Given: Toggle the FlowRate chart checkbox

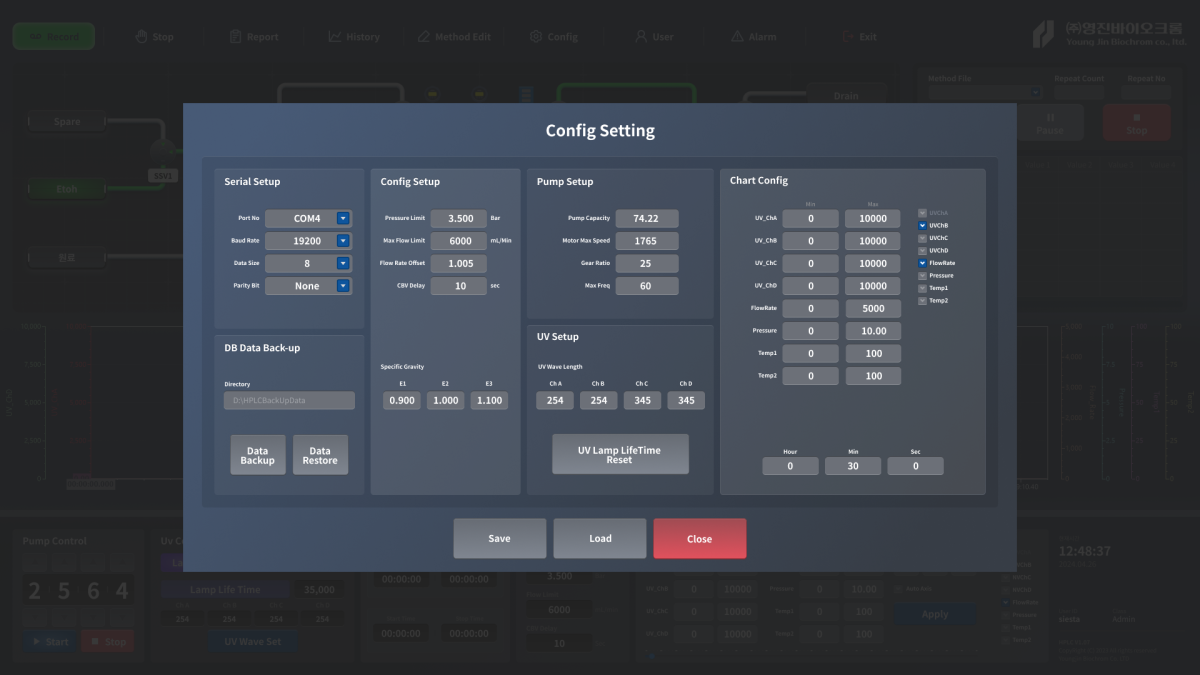Looking at the screenshot, I should 922,263.
